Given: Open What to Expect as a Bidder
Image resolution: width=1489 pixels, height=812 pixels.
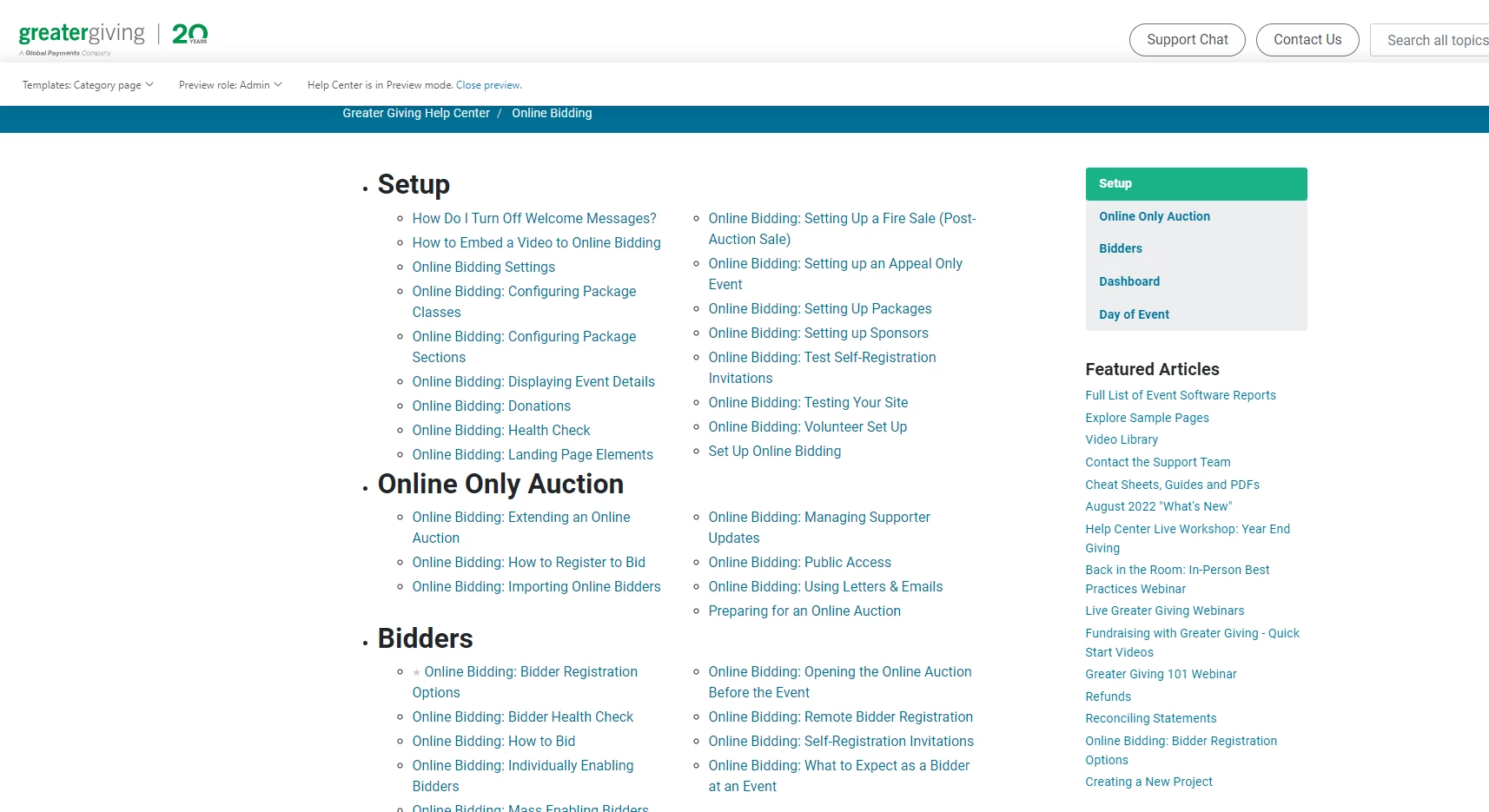Looking at the screenshot, I should (x=839, y=776).
